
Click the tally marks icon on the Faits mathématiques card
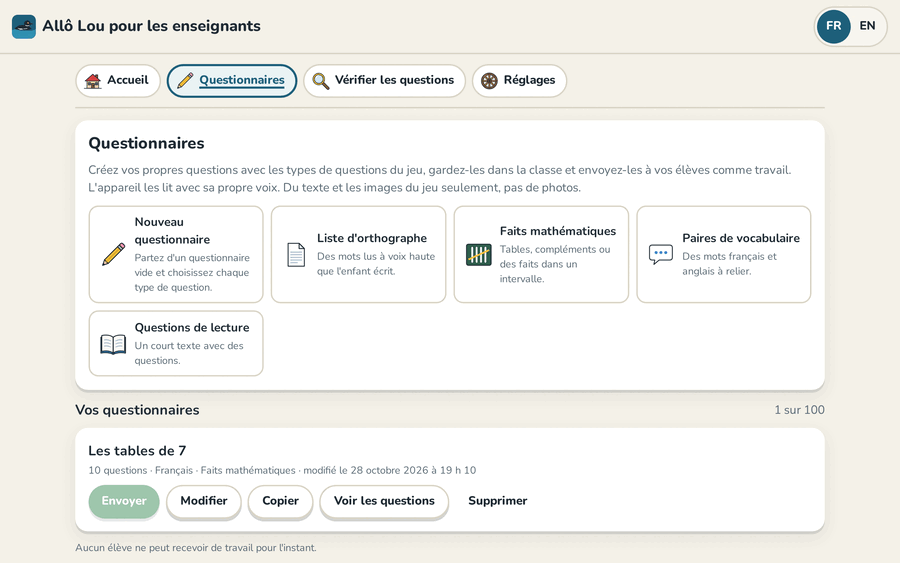(x=479, y=254)
